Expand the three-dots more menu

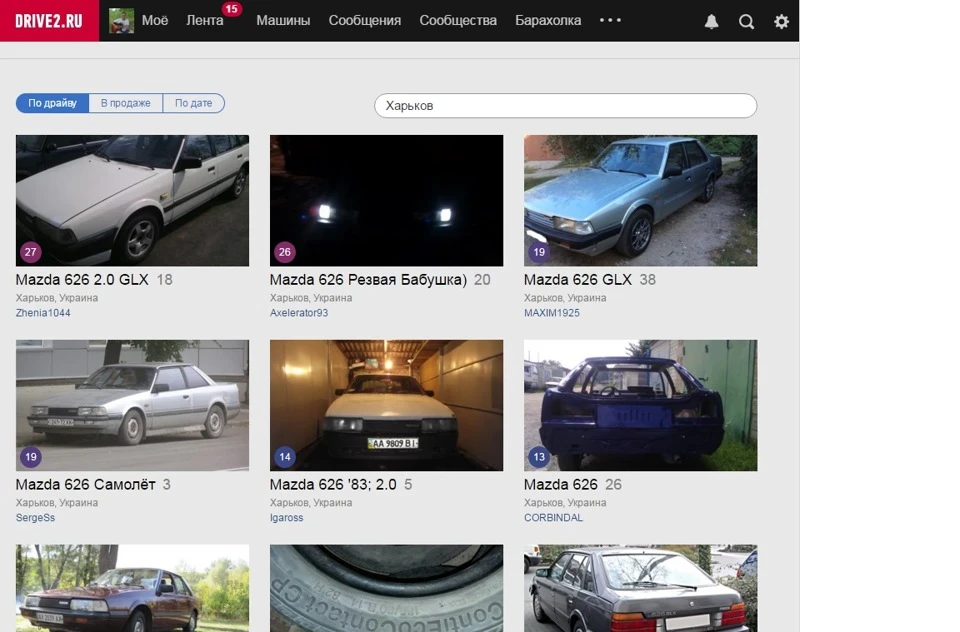coord(610,20)
